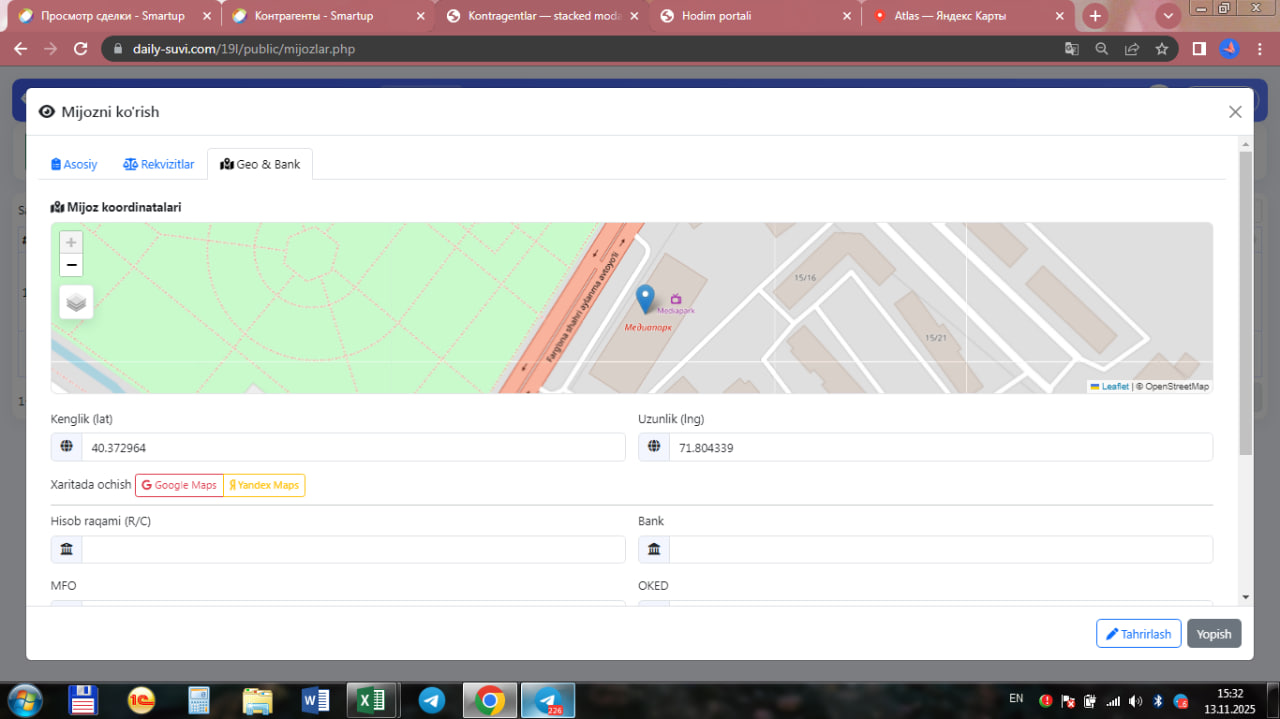
Task: Open location in Google Maps
Action: coord(180,485)
